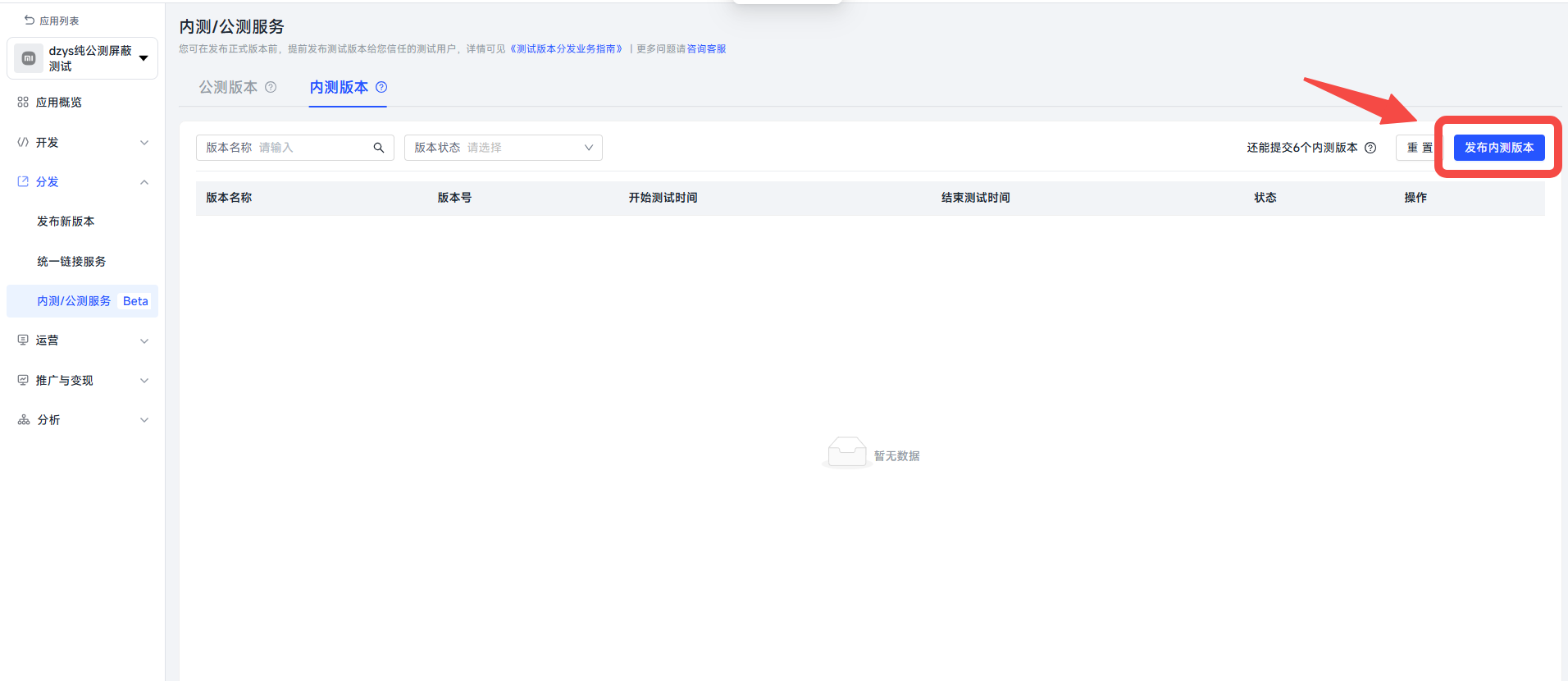Viewport: 1568px width, 681px height.
Task: Click the Mi app logo icon
Action: [x=29, y=58]
